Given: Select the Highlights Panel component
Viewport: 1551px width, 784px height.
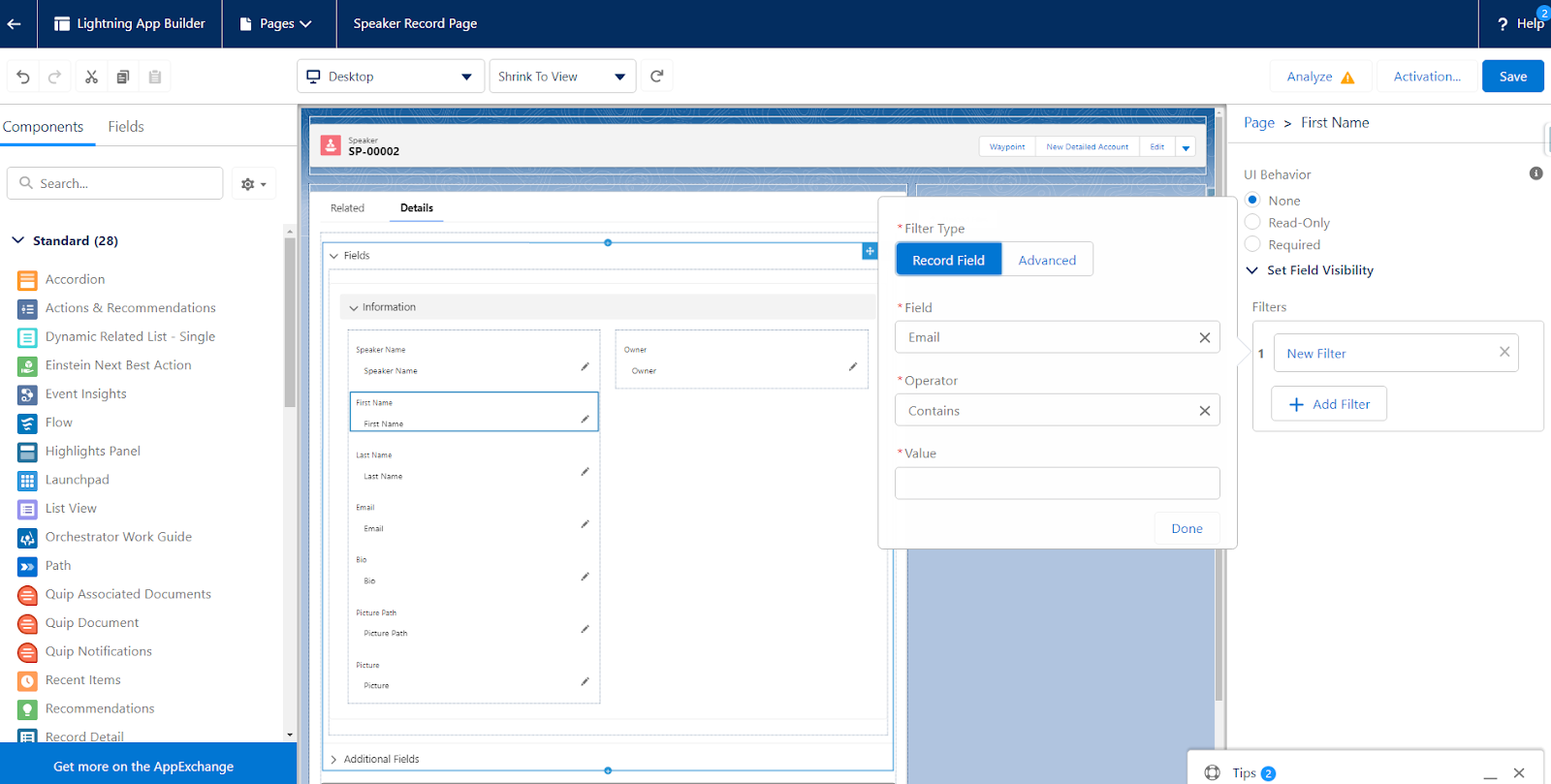Looking at the screenshot, I should pyautogui.click(x=92, y=451).
